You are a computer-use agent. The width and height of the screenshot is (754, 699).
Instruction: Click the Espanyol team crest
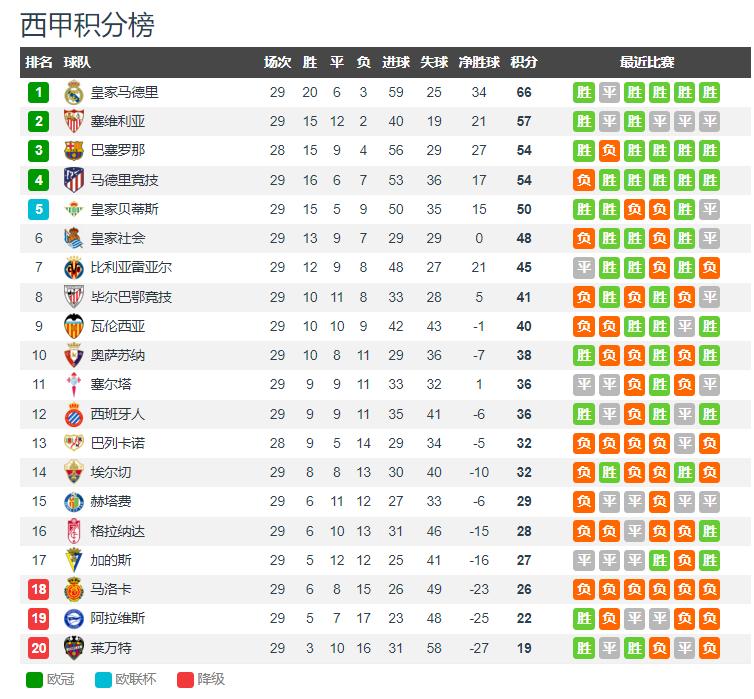(x=72, y=414)
